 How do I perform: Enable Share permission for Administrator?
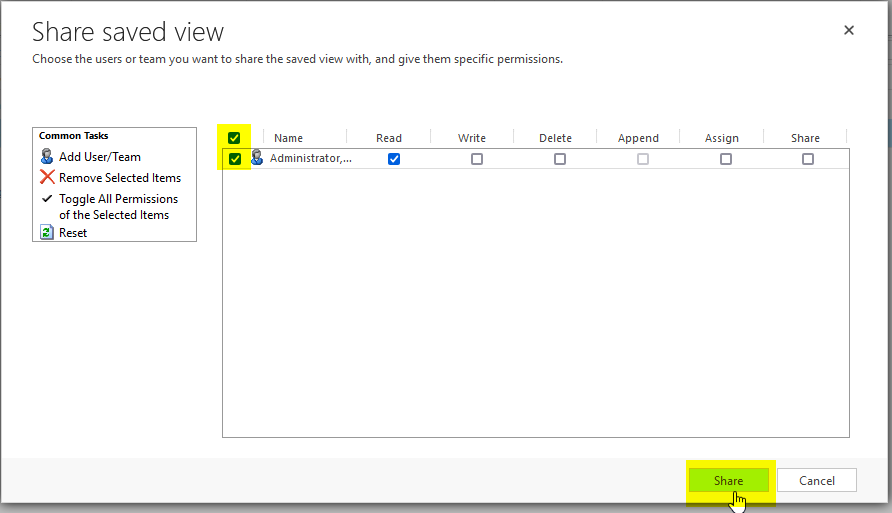(808, 159)
